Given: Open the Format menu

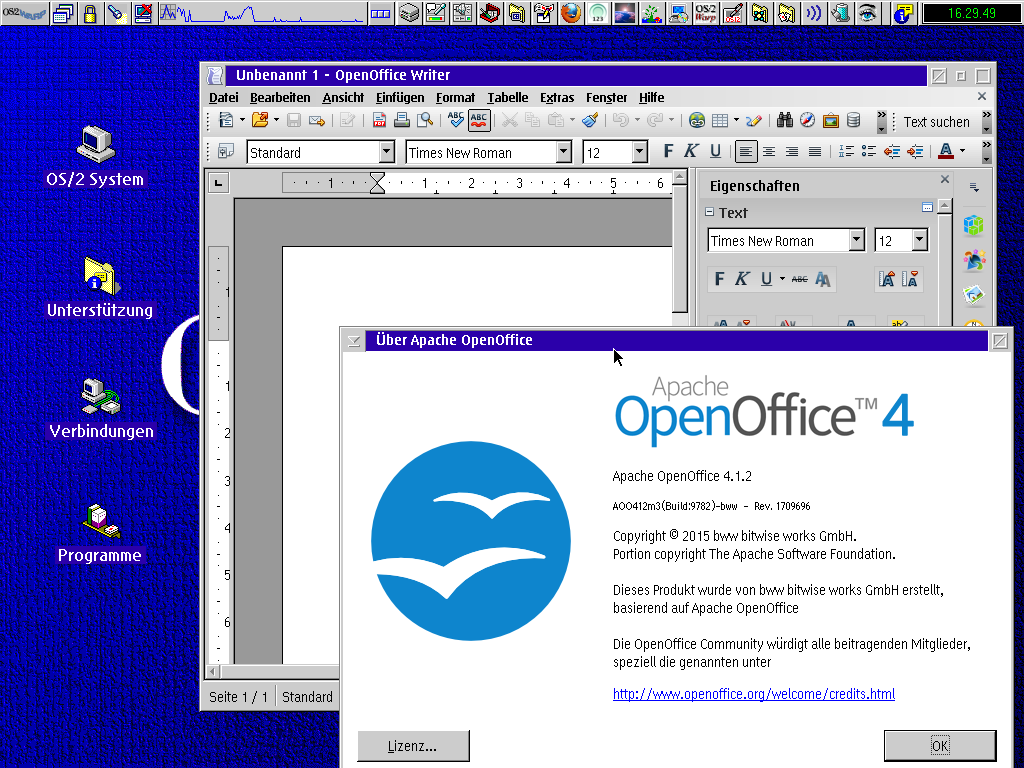Looking at the screenshot, I should 455,97.
